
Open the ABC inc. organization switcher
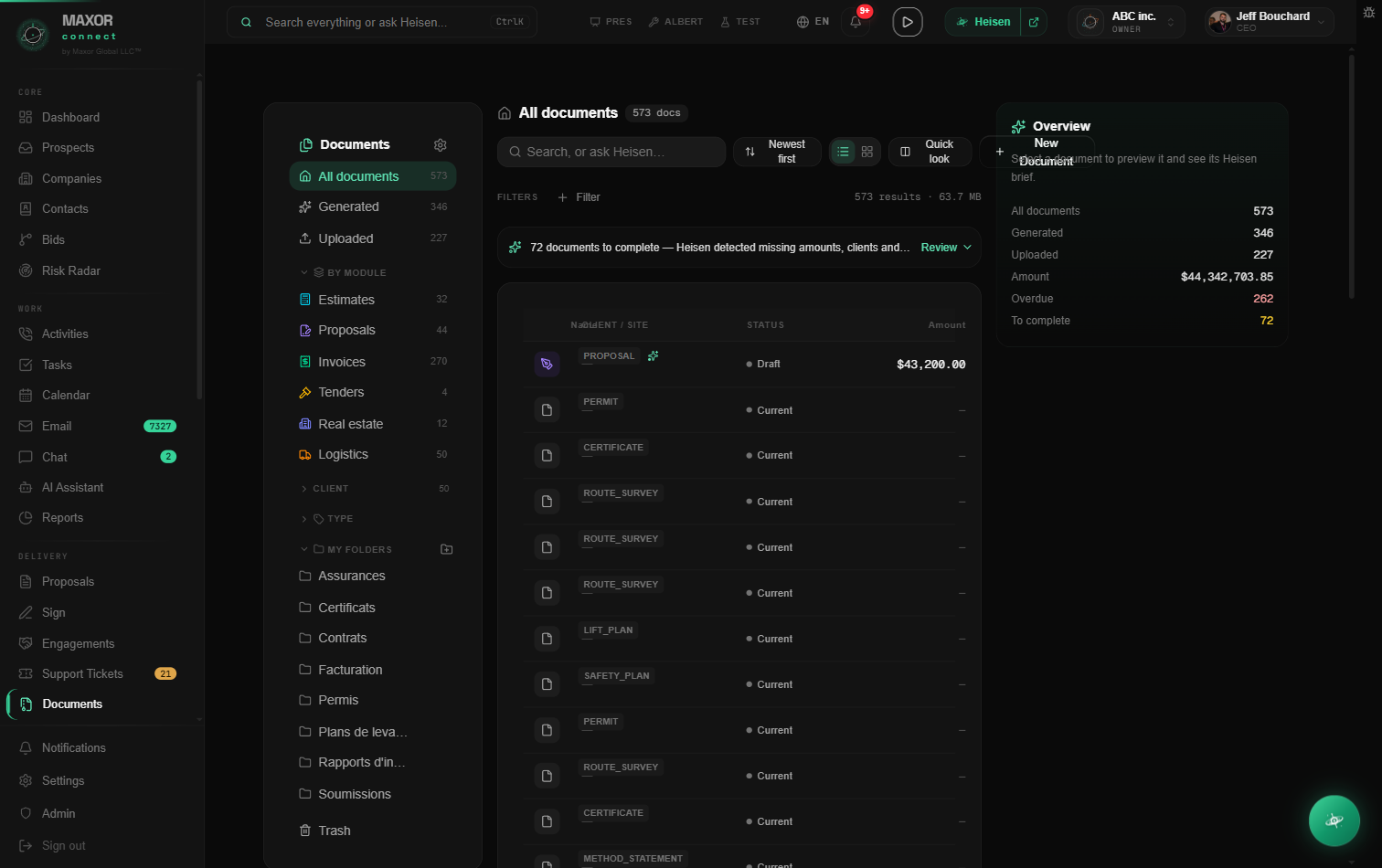click(x=1126, y=22)
